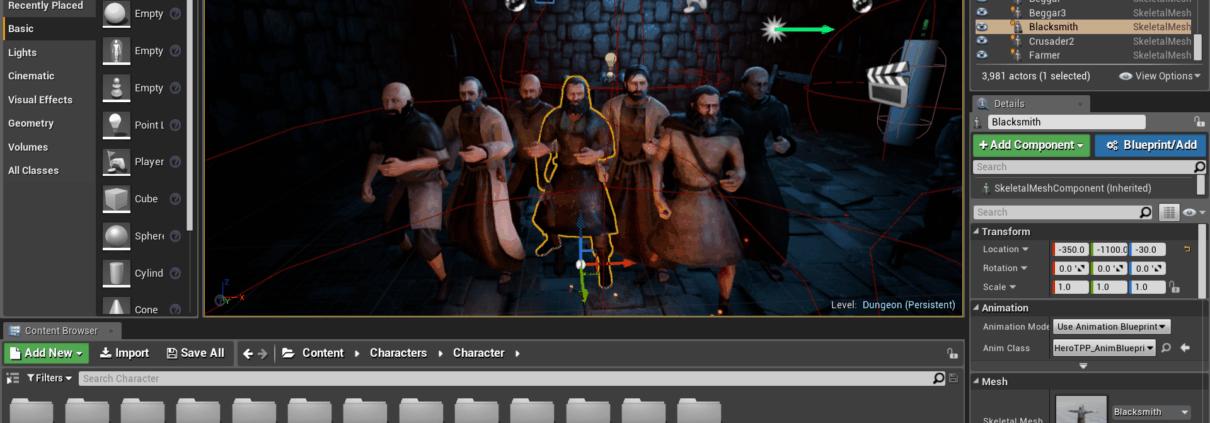Select the Content Browser tab
The width and height of the screenshot is (1210, 423).
[x=61, y=331]
